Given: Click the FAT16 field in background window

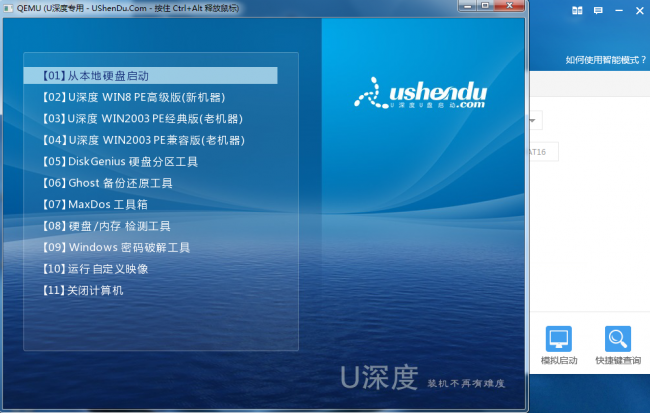Looking at the screenshot, I should point(543,152).
